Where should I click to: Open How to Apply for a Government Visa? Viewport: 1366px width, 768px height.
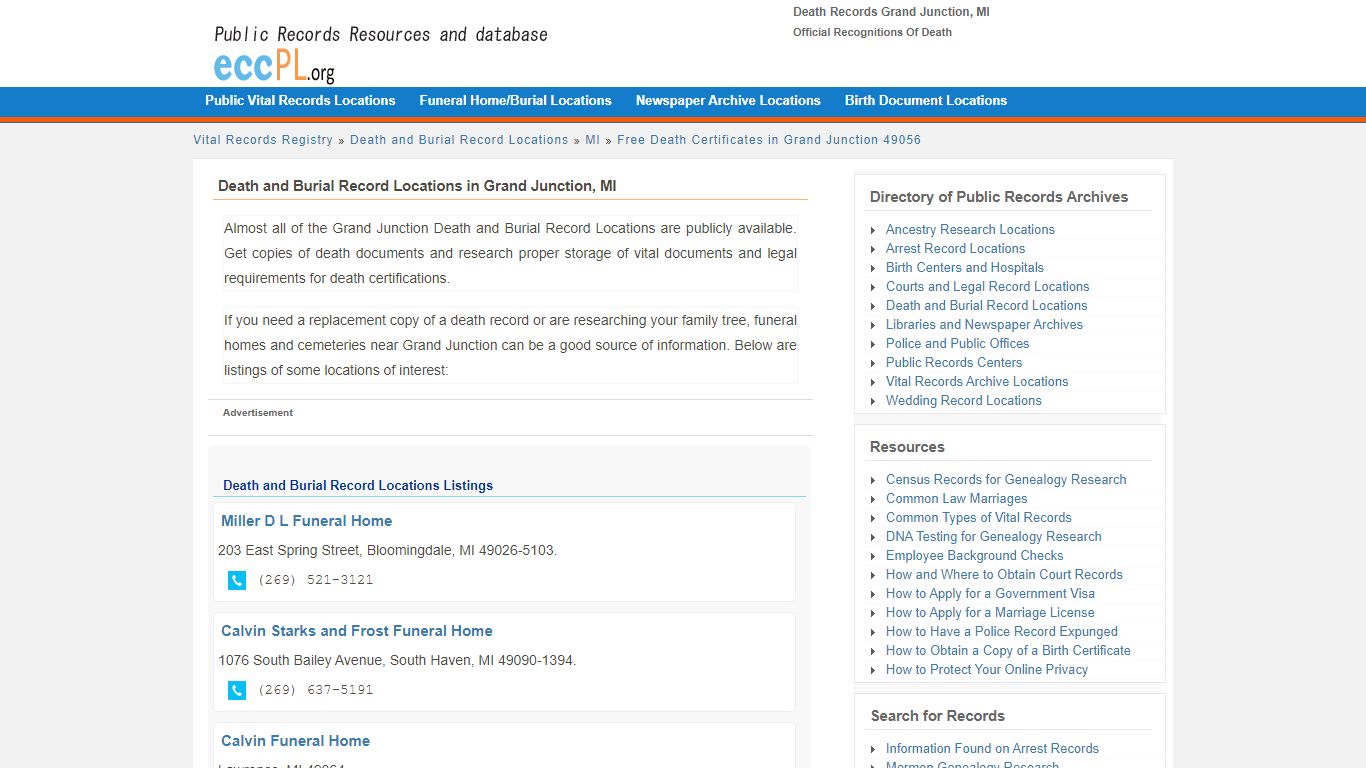990,593
